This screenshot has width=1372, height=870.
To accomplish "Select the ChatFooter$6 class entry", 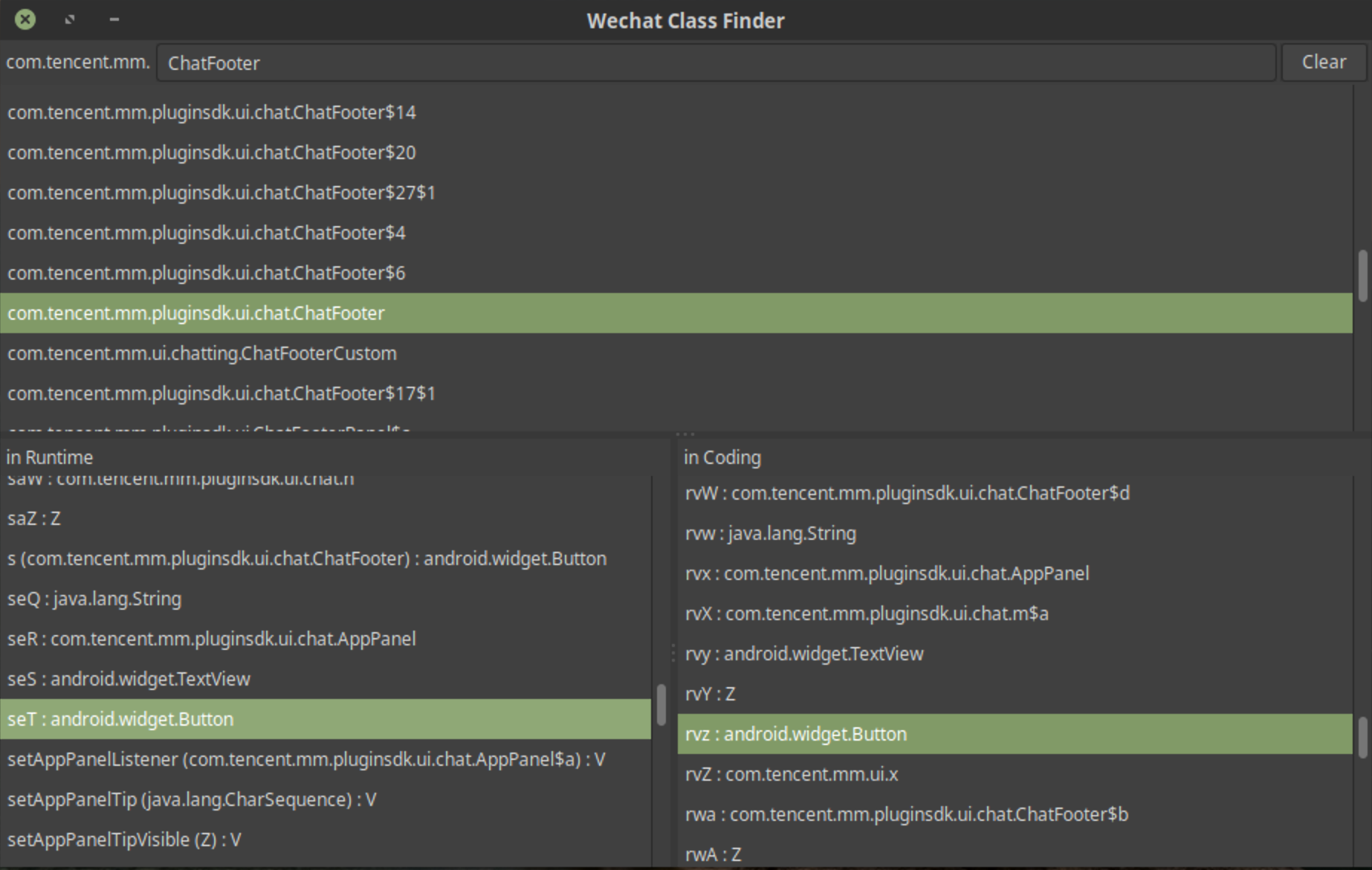I will (207, 273).
